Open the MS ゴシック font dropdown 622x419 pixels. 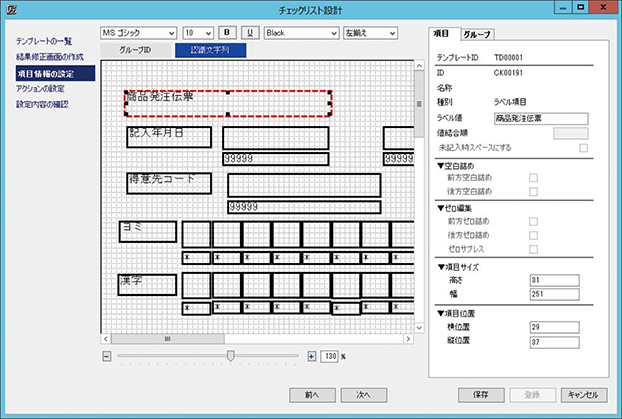pos(138,32)
